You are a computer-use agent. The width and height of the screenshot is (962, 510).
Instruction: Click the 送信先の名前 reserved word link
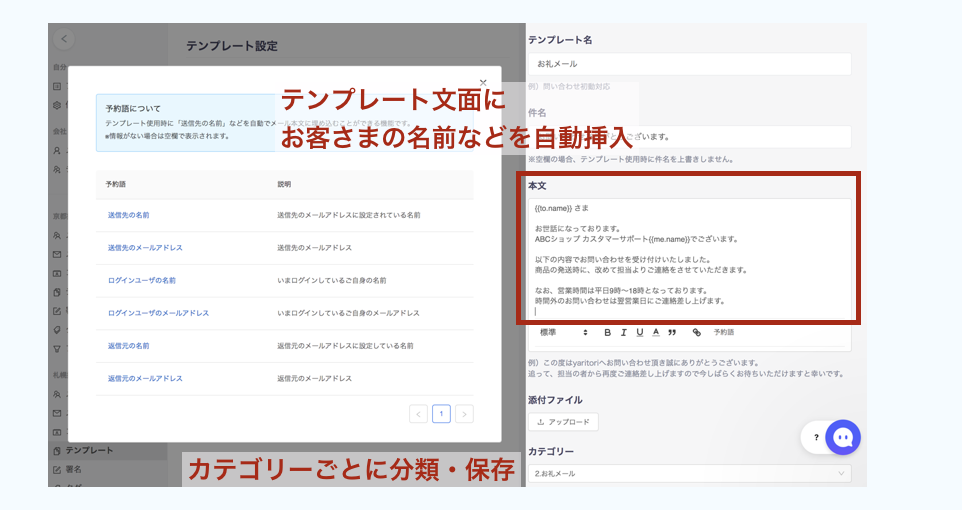[128, 215]
